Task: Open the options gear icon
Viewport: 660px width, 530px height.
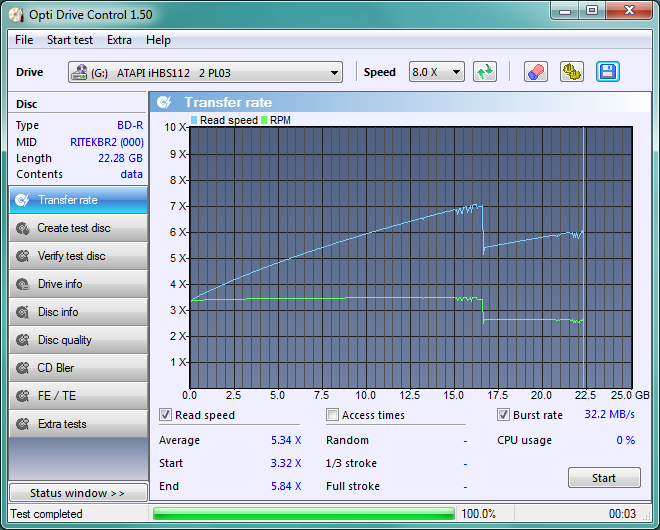Action: tap(572, 72)
